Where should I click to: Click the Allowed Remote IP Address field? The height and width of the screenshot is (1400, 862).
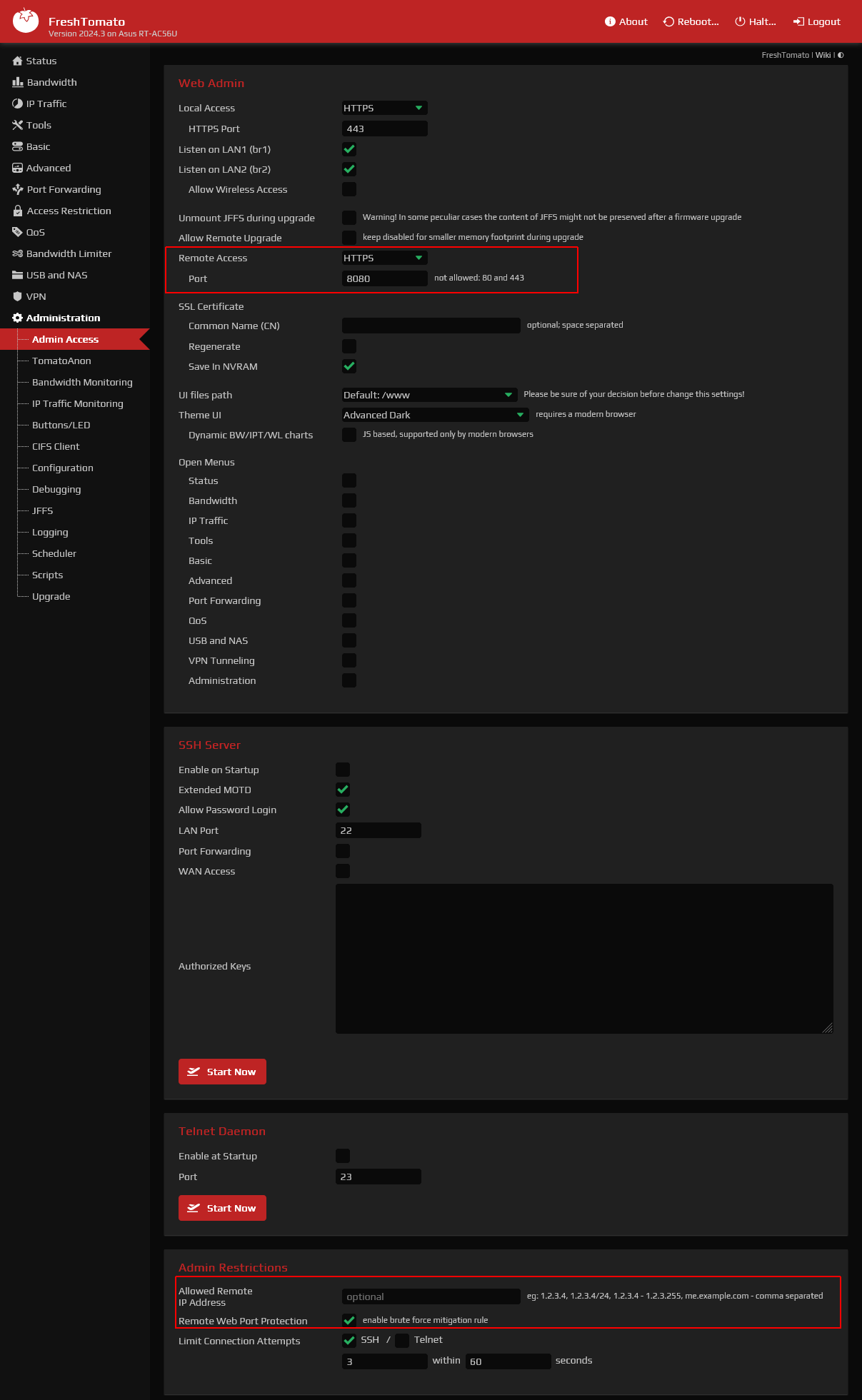click(x=431, y=1296)
